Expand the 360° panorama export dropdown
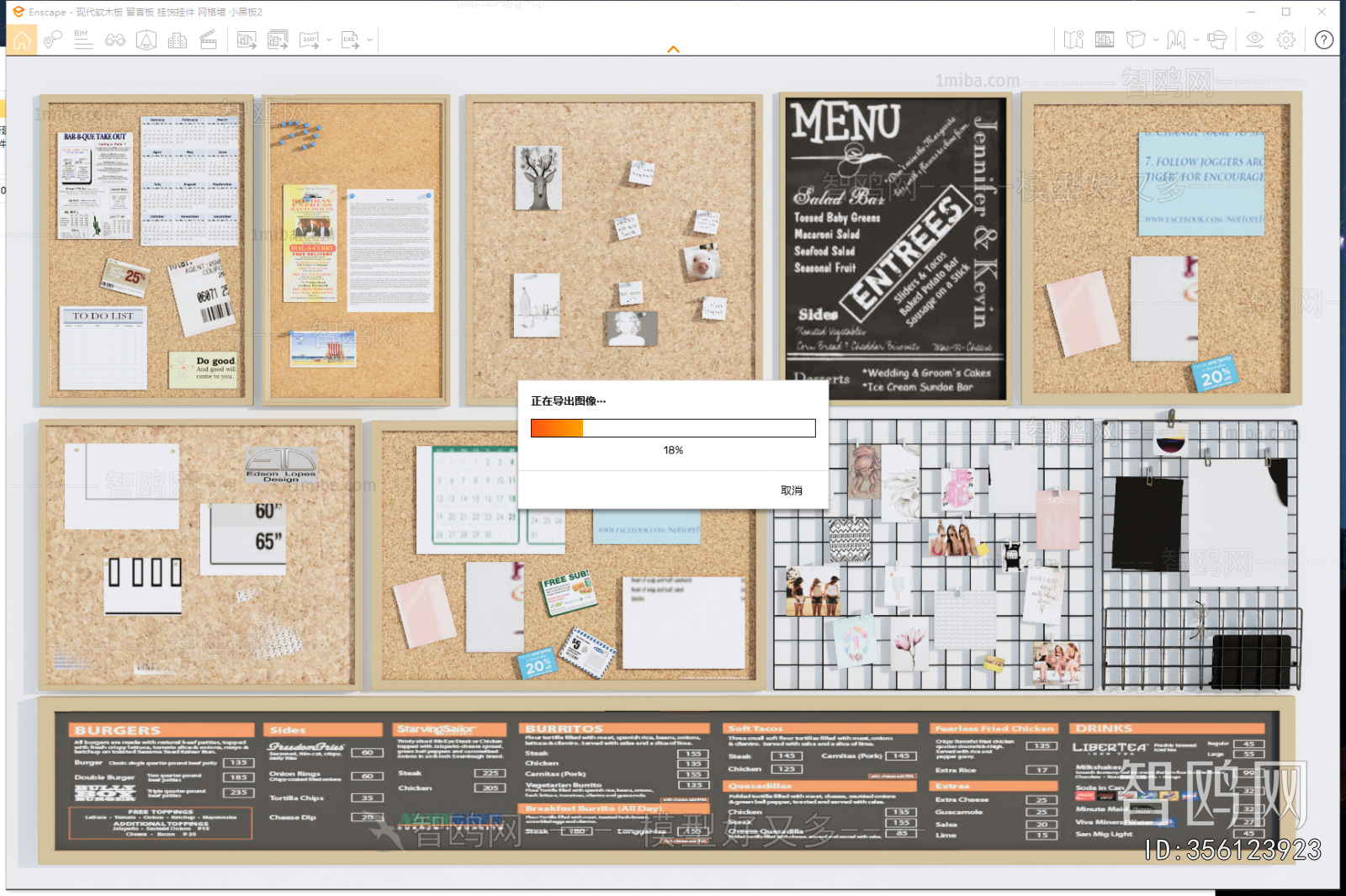The width and height of the screenshot is (1346, 896). 329,40
